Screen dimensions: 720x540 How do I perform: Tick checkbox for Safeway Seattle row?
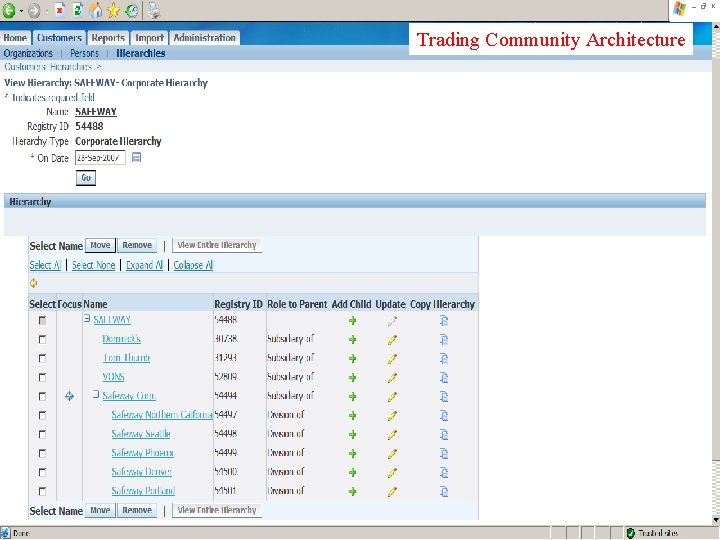[x=42, y=434]
